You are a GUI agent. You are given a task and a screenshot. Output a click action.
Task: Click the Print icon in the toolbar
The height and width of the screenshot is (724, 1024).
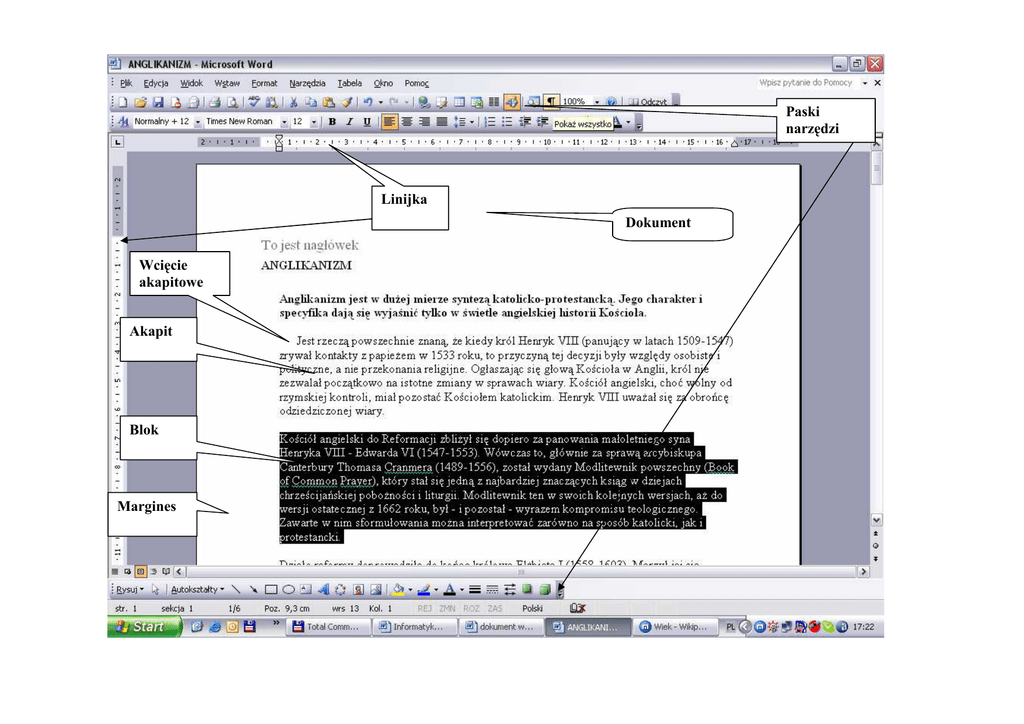[214, 102]
